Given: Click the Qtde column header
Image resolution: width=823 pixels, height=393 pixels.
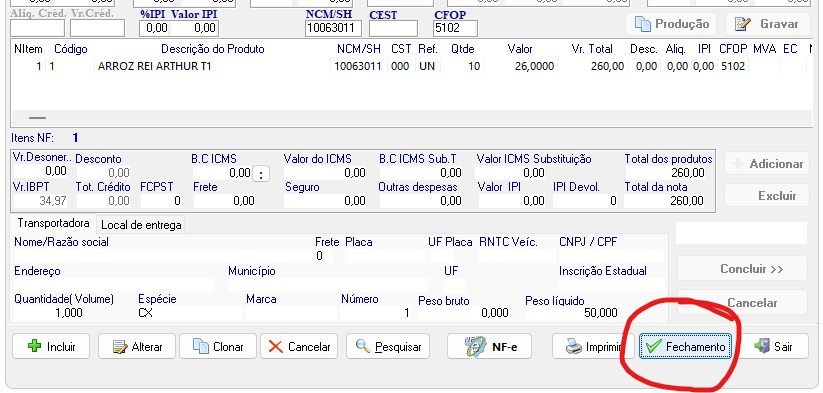Looking at the screenshot, I should pyautogui.click(x=463, y=49).
